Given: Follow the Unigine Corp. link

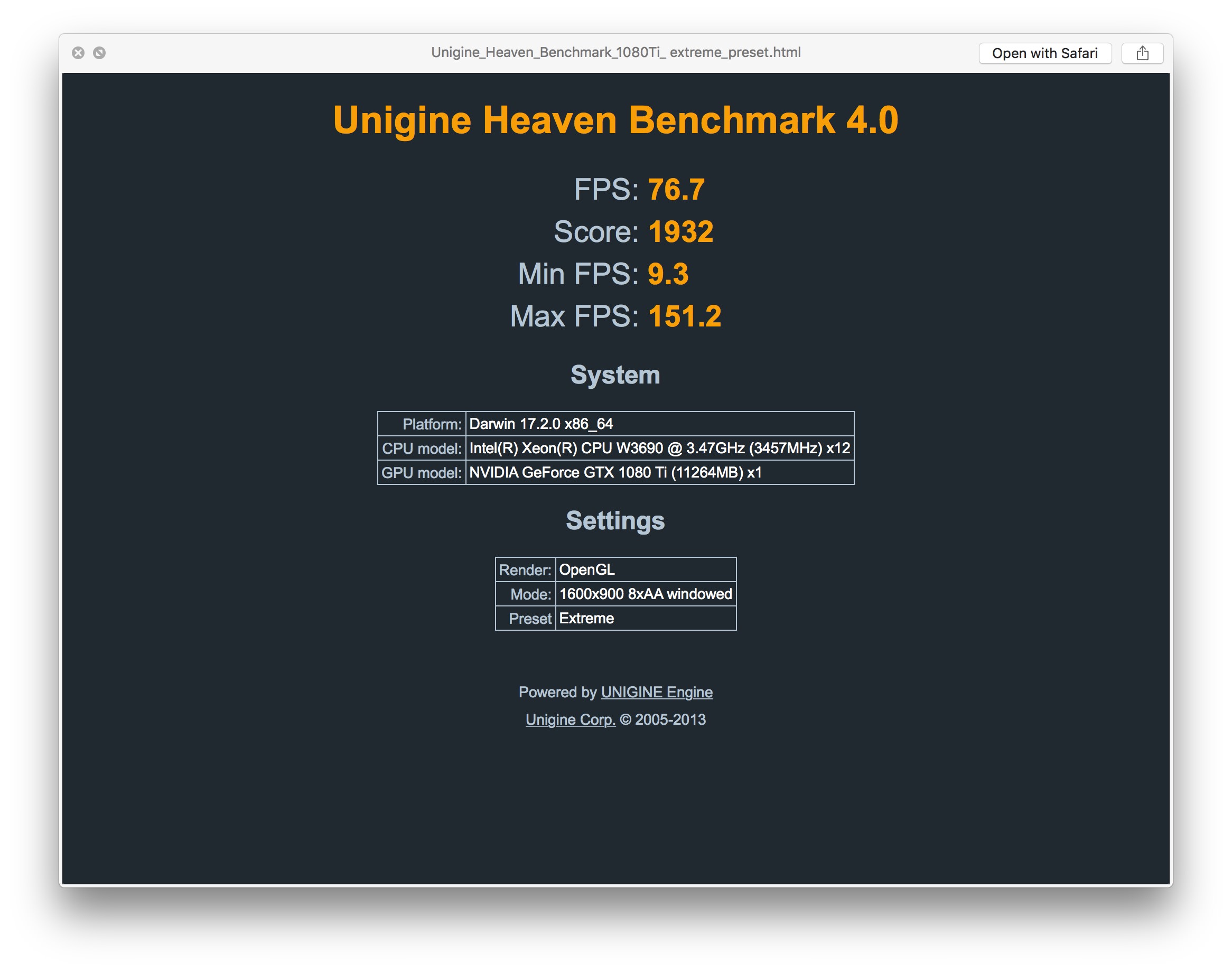Looking at the screenshot, I should (x=570, y=719).
